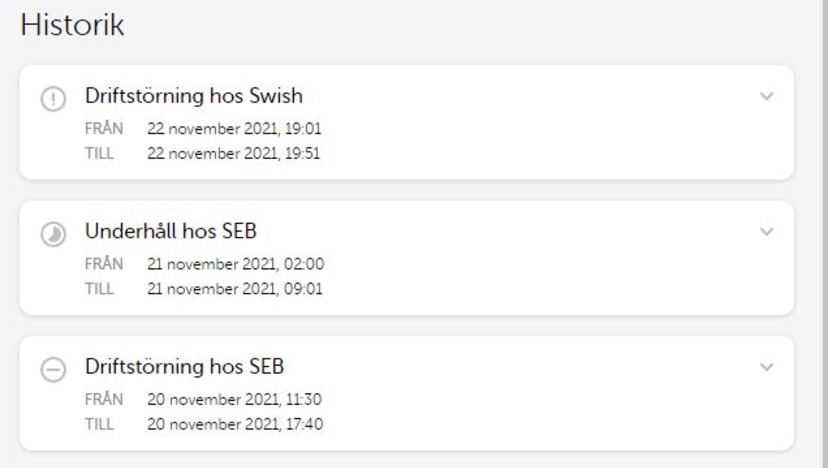The image size is (828, 468).
Task: Open the Driftstörning hos SEB title
Action: pyautogui.click(x=184, y=367)
